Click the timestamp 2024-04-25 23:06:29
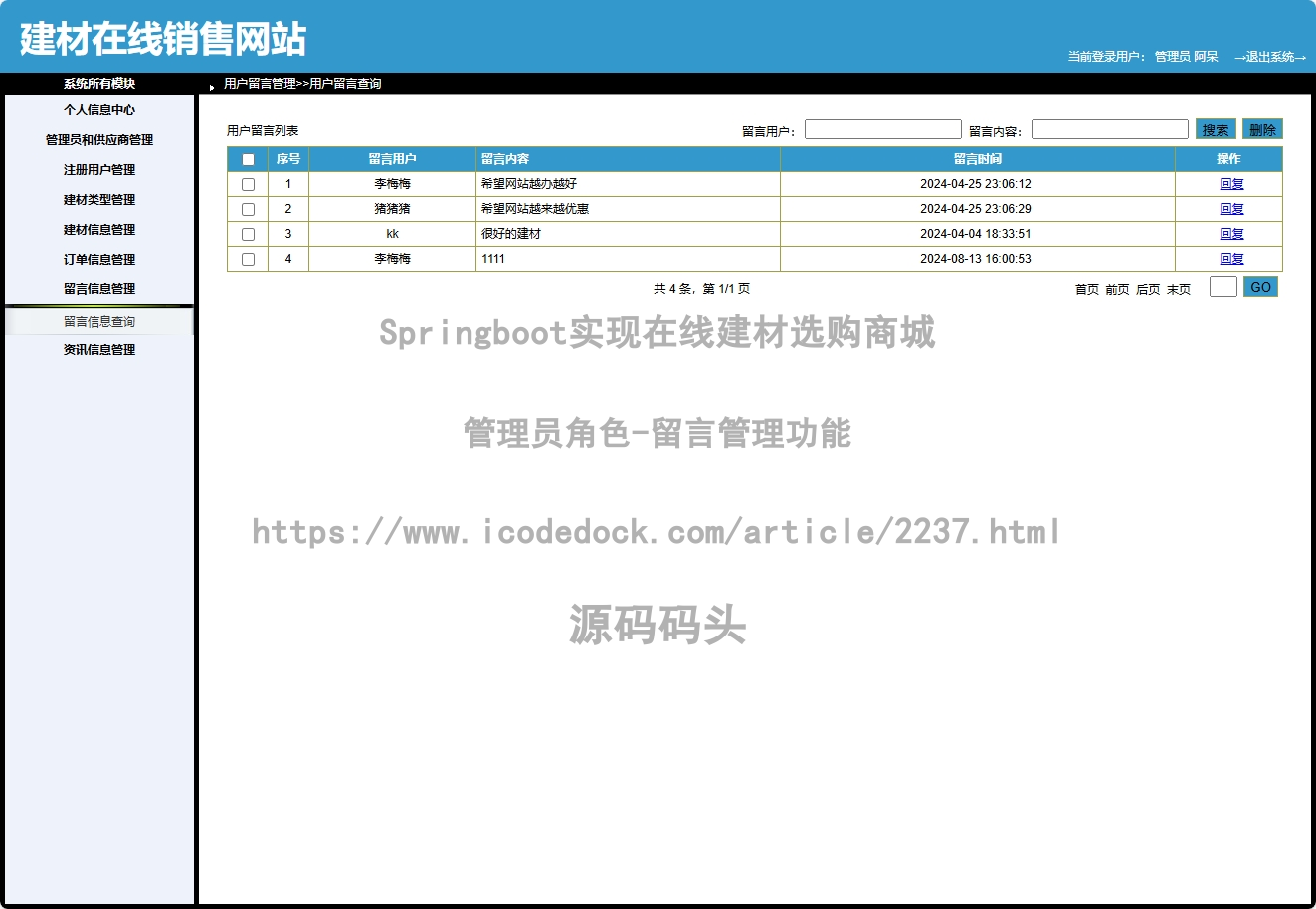Screen dimensions: 1316x909 [x=976, y=209]
